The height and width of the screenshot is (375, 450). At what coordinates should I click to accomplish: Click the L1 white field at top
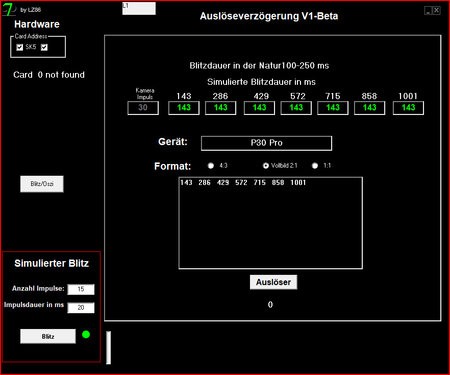(x=139, y=8)
